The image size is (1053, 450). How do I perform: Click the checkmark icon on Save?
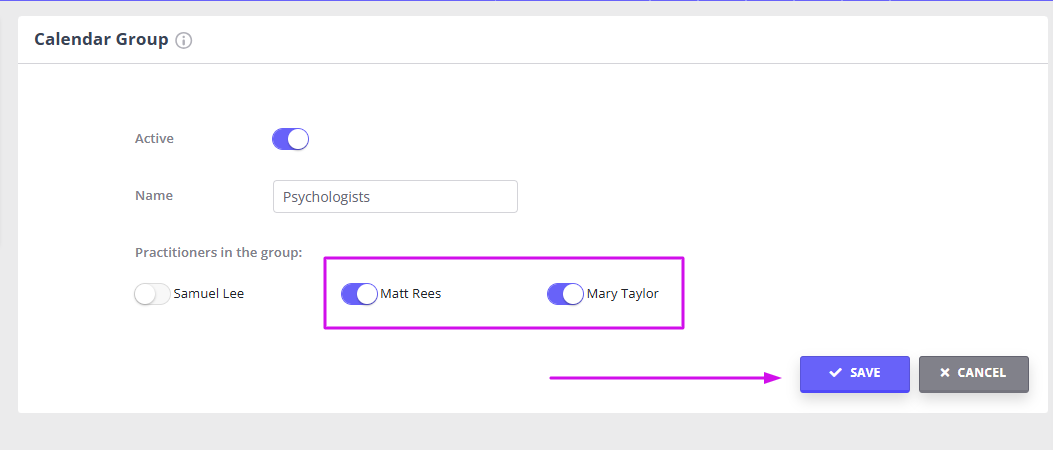[835, 373]
